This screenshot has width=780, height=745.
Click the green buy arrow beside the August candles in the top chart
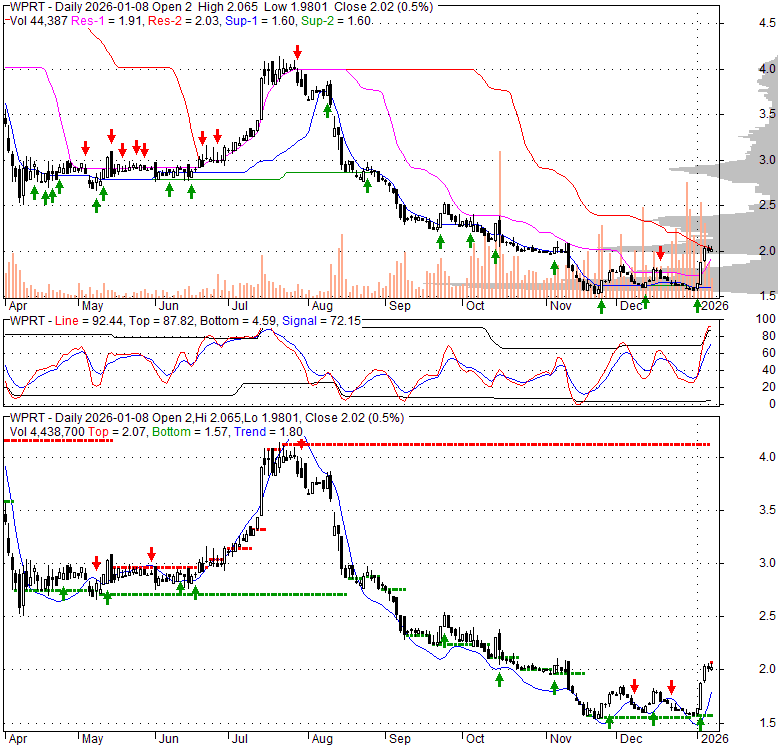327,110
